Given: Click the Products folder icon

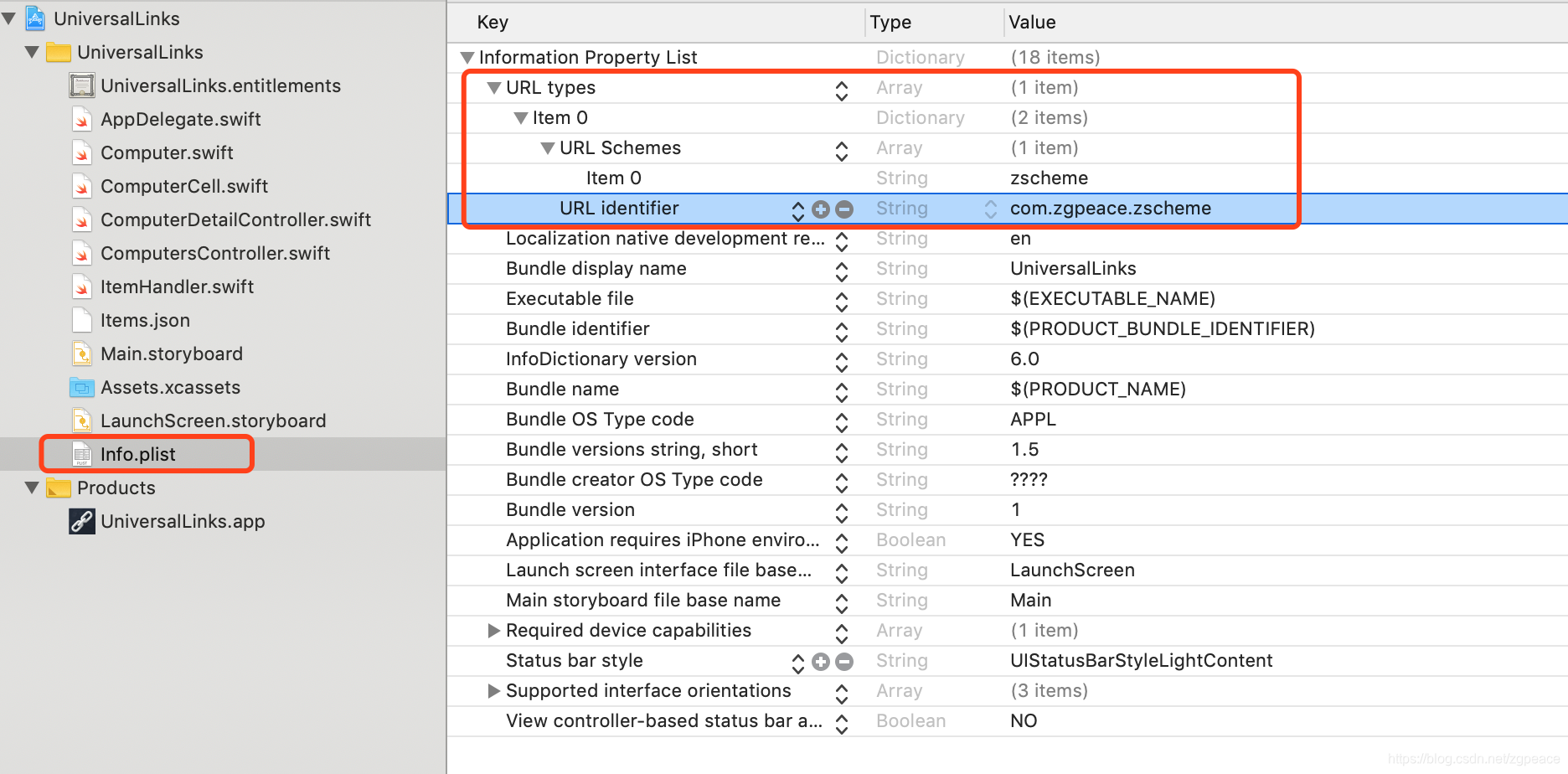Looking at the screenshot, I should (x=58, y=488).
